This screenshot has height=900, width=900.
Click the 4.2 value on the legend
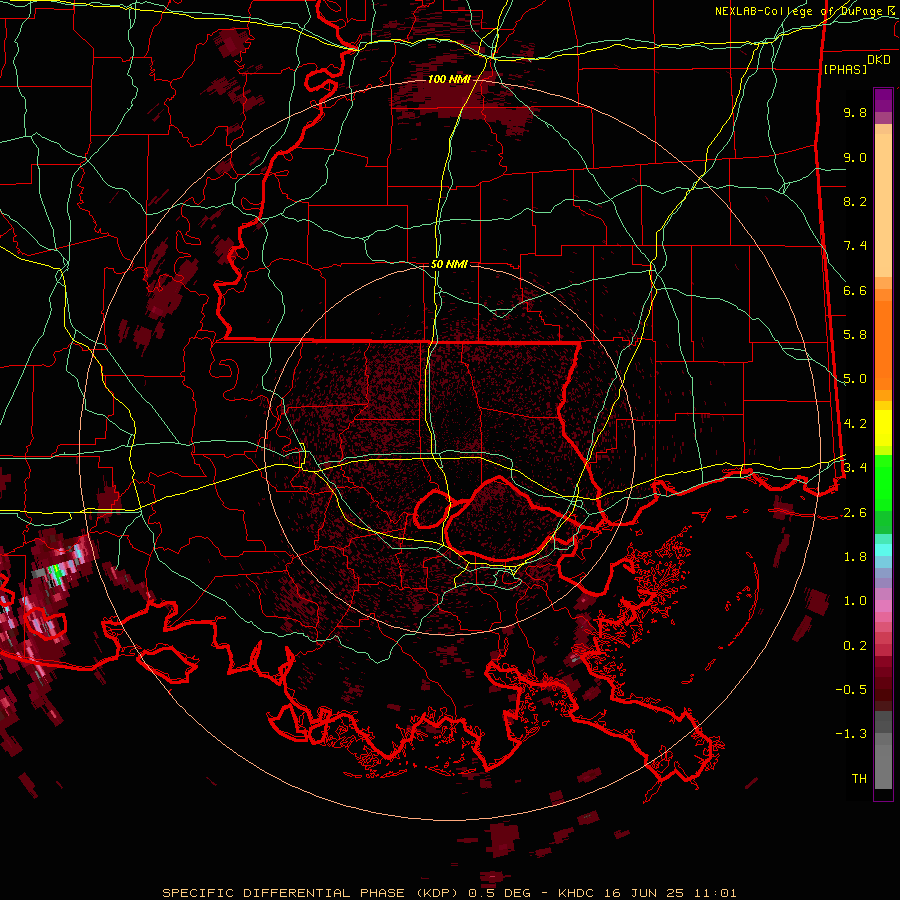(855, 424)
